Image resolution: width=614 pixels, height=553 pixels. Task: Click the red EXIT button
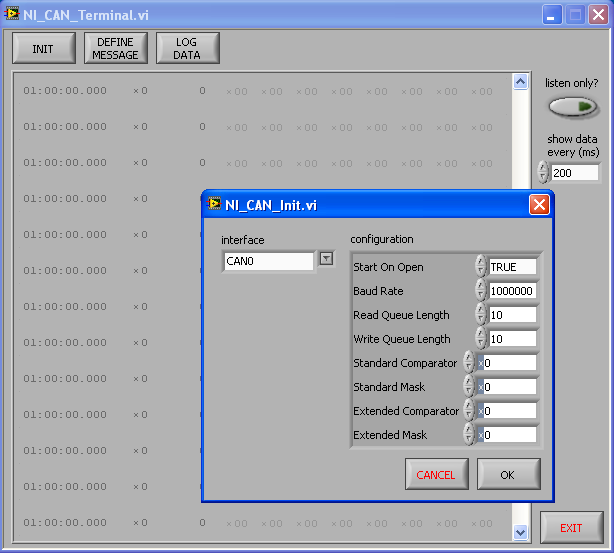pyautogui.click(x=571, y=528)
